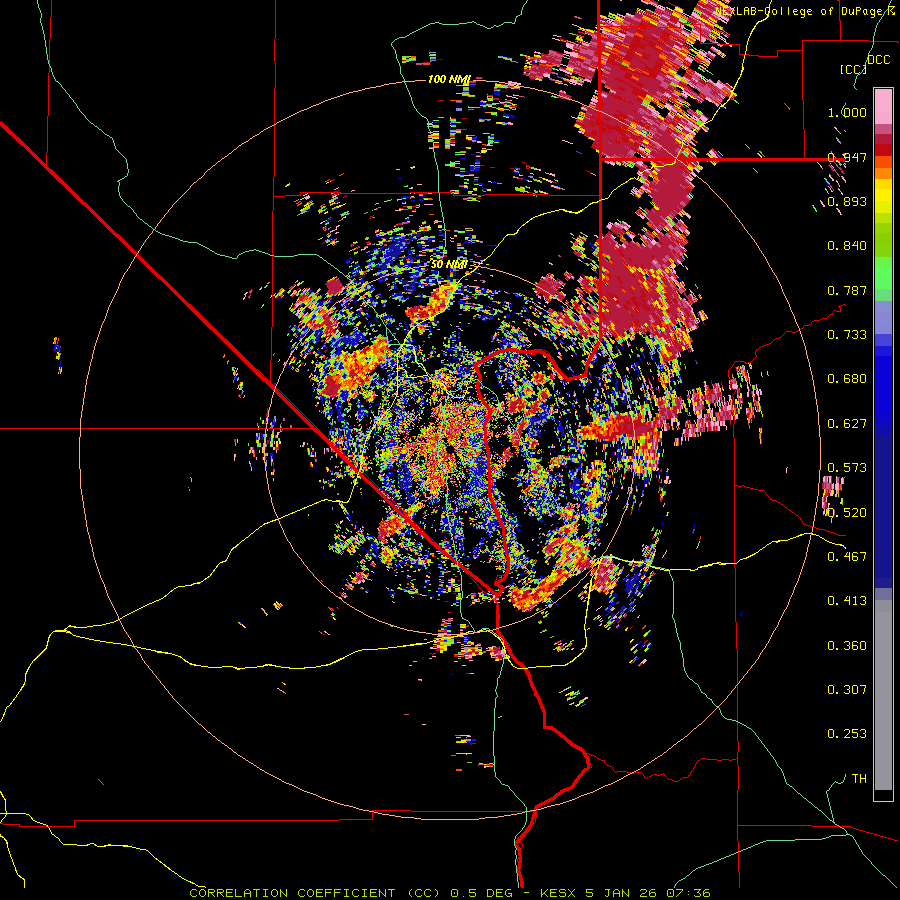The width and height of the screenshot is (900, 900).
Task: Pick the gray segment beside 0.307
Action: pos(883,695)
